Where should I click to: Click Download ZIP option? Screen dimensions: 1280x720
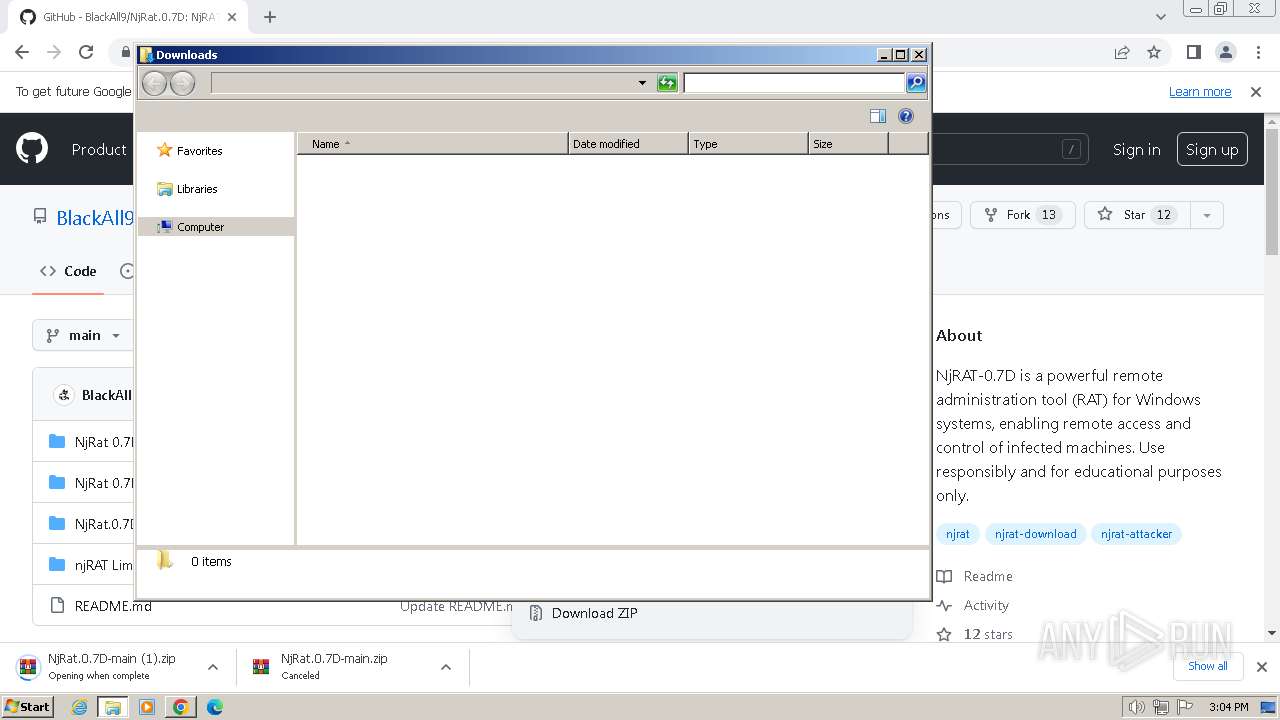[594, 613]
